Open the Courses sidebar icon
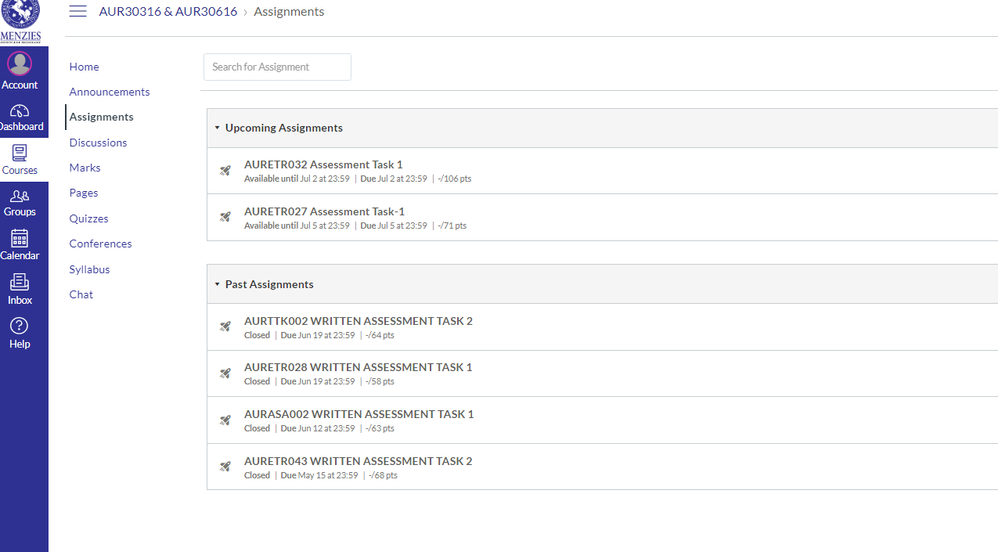Viewport: 998px width, 552px height. click(x=20, y=153)
